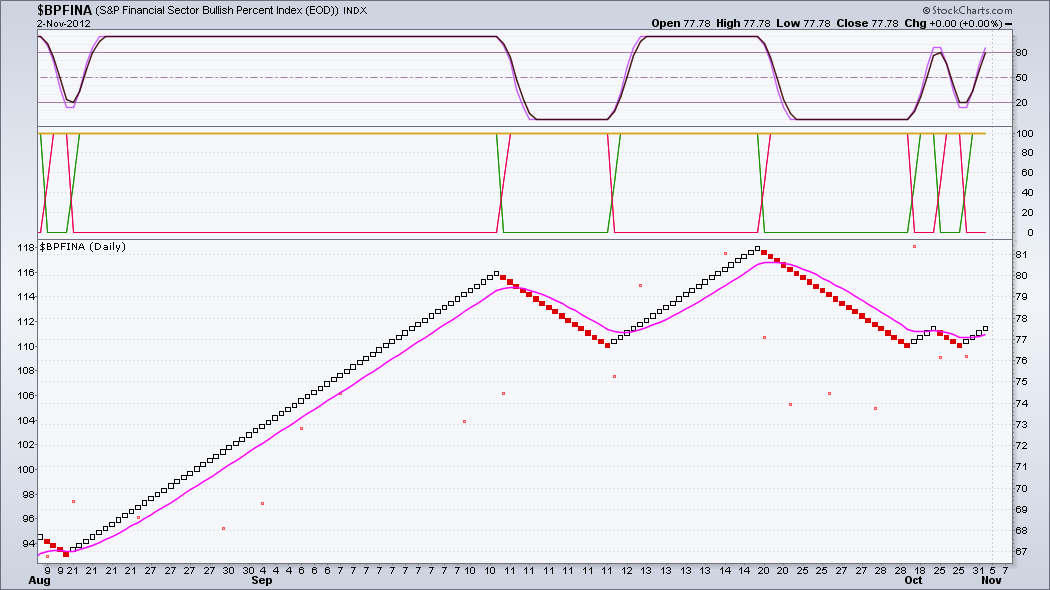
Task: Click the 71 label on the right axis
Action: point(1021,467)
